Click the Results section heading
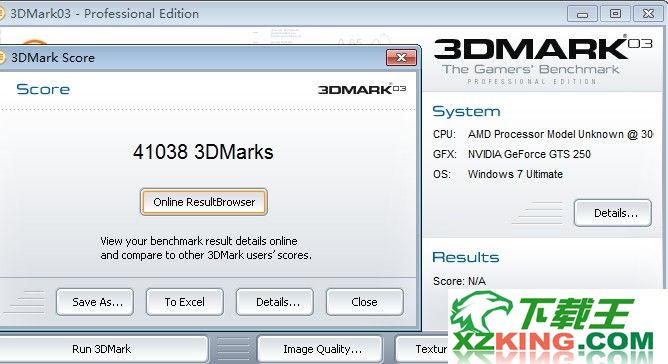Image resolution: width=668 pixels, height=364 pixels. coord(466,257)
